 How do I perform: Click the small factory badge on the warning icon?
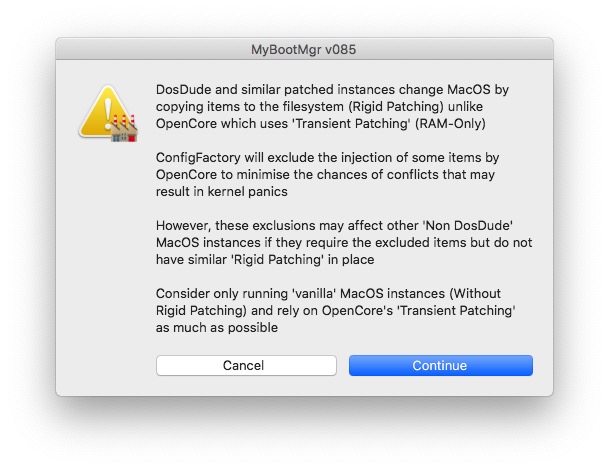click(x=124, y=128)
